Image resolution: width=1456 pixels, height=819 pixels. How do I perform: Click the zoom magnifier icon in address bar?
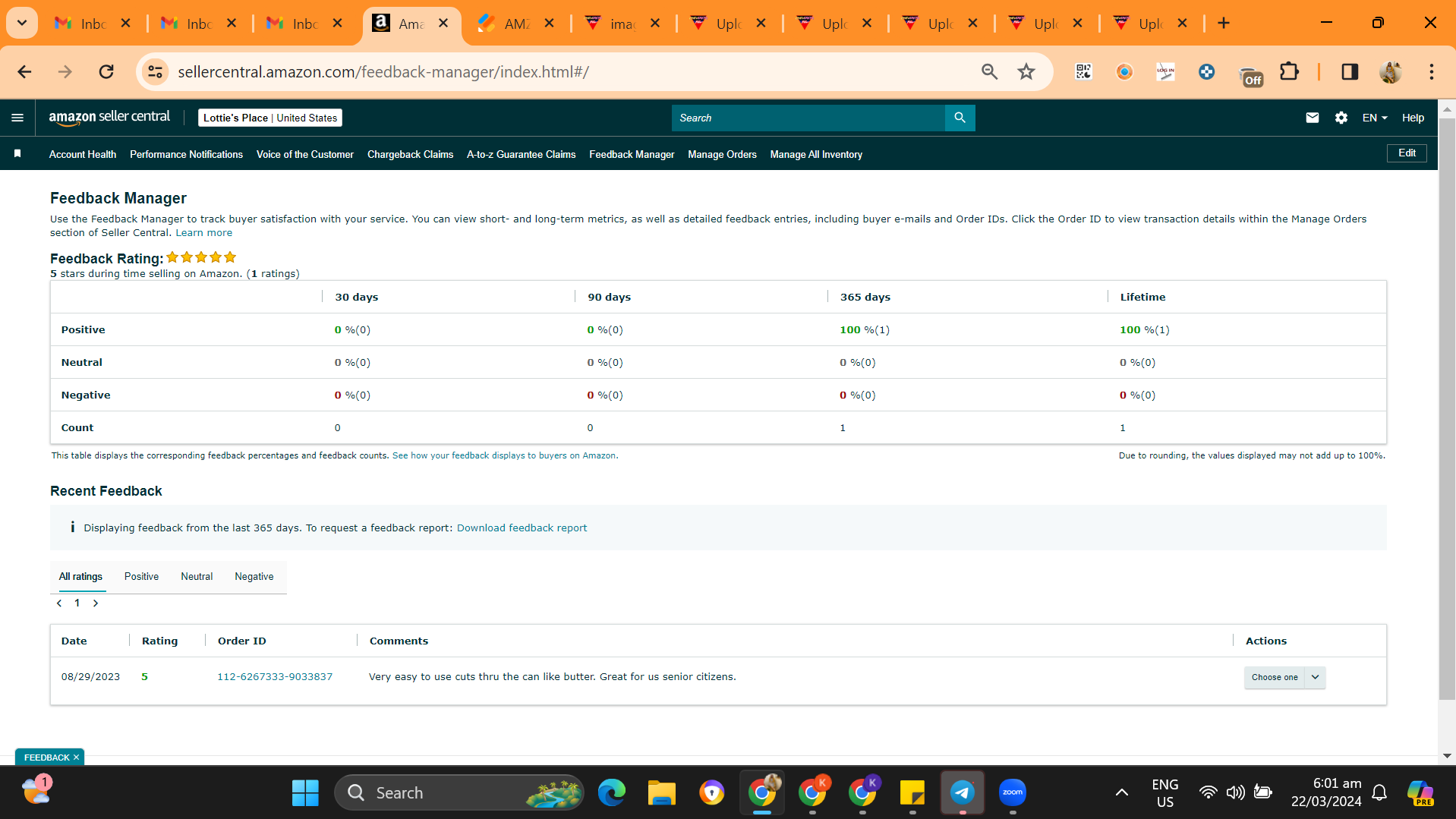coord(989,71)
